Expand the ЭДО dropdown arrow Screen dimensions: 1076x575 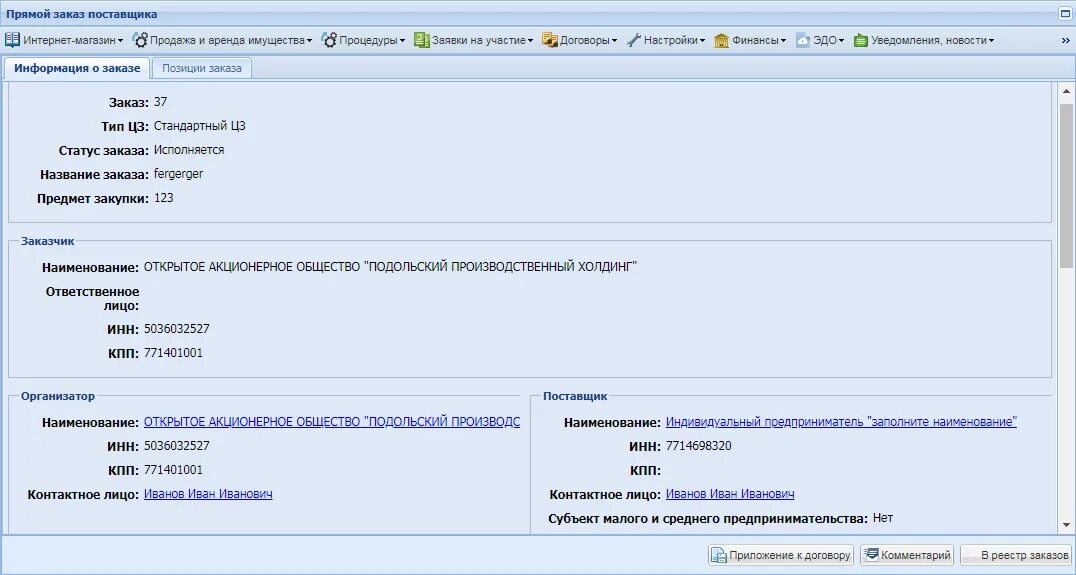(841, 40)
